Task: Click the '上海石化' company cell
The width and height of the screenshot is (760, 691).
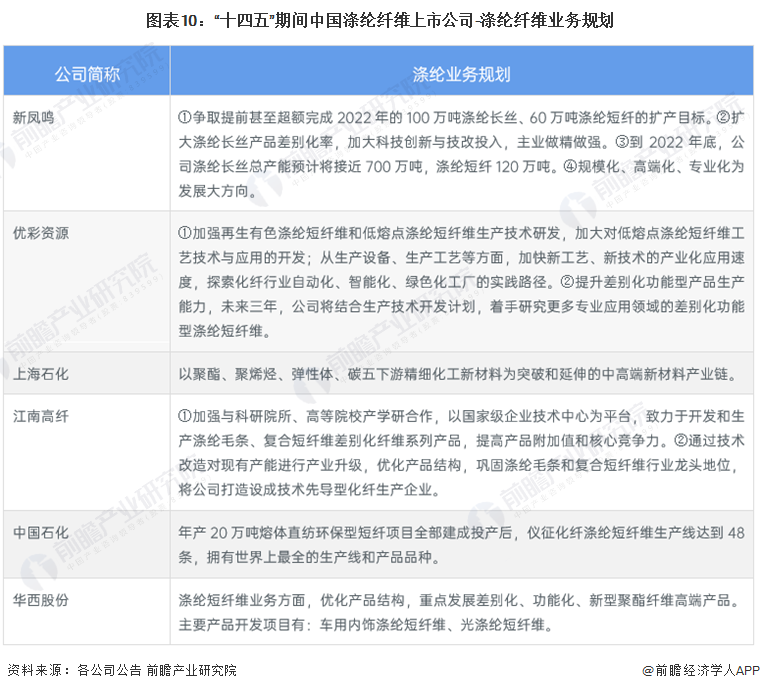Action: (x=87, y=373)
